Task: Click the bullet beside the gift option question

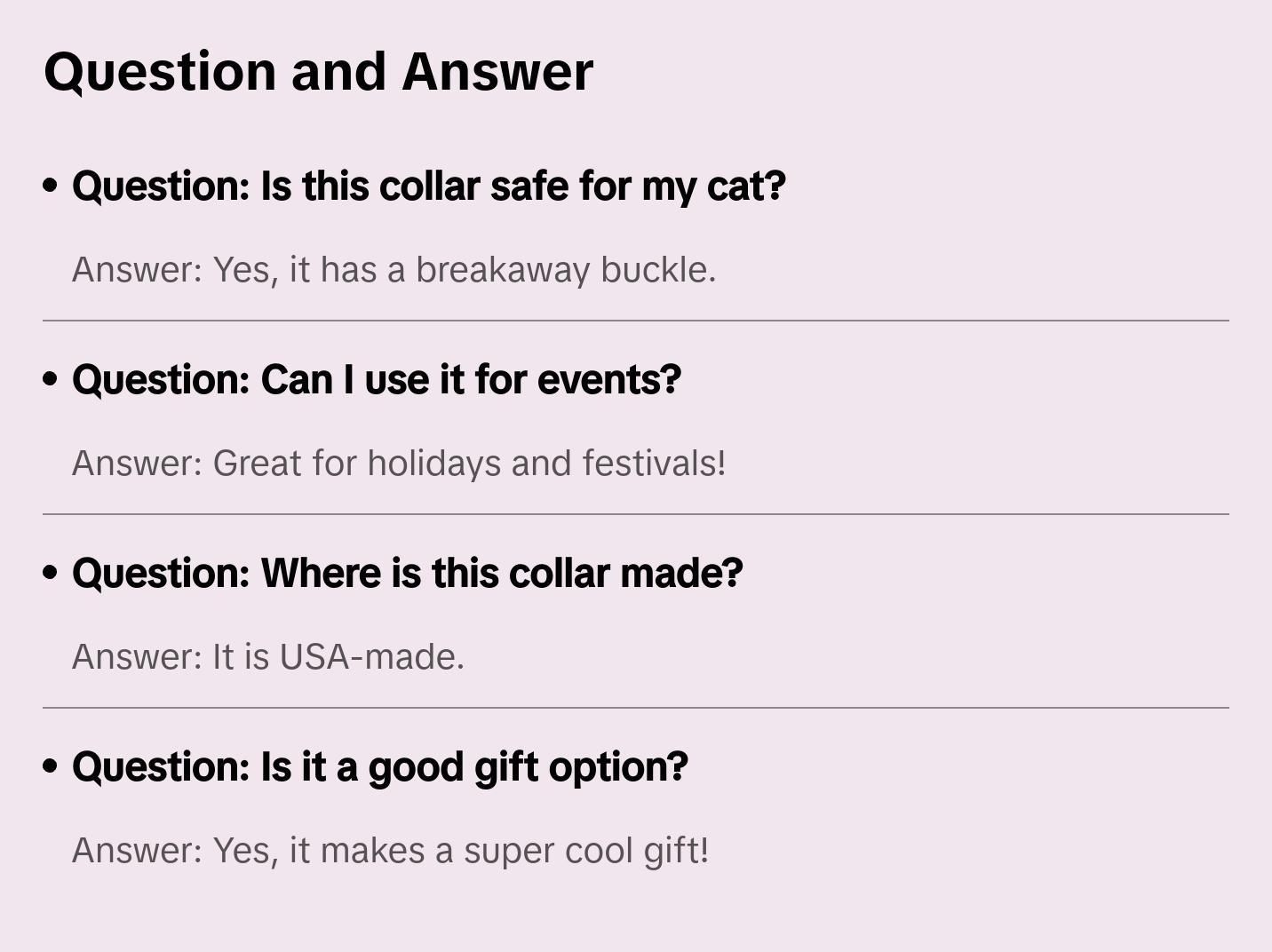Action: point(51,767)
